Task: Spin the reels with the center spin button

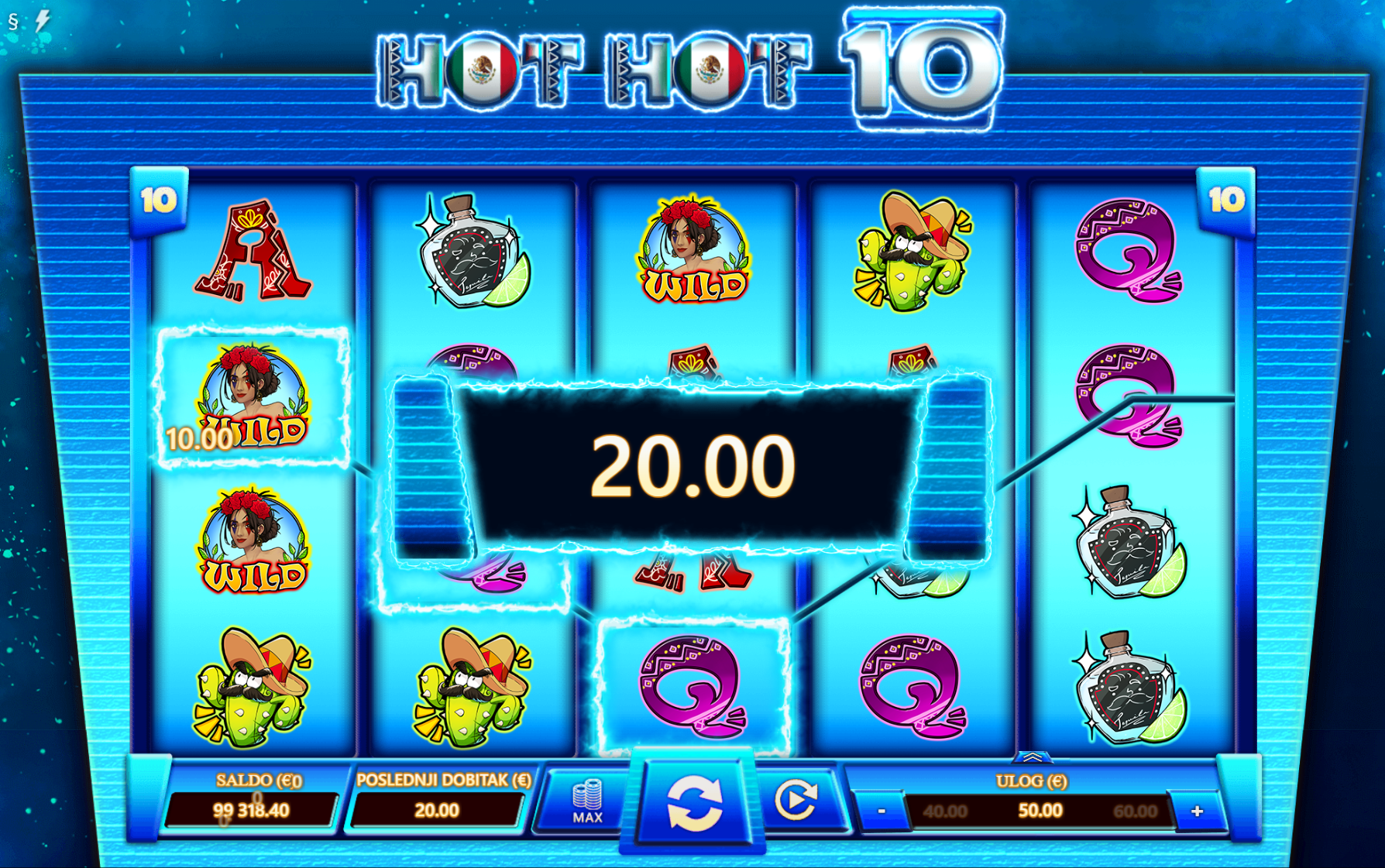Action: pyautogui.click(x=694, y=803)
